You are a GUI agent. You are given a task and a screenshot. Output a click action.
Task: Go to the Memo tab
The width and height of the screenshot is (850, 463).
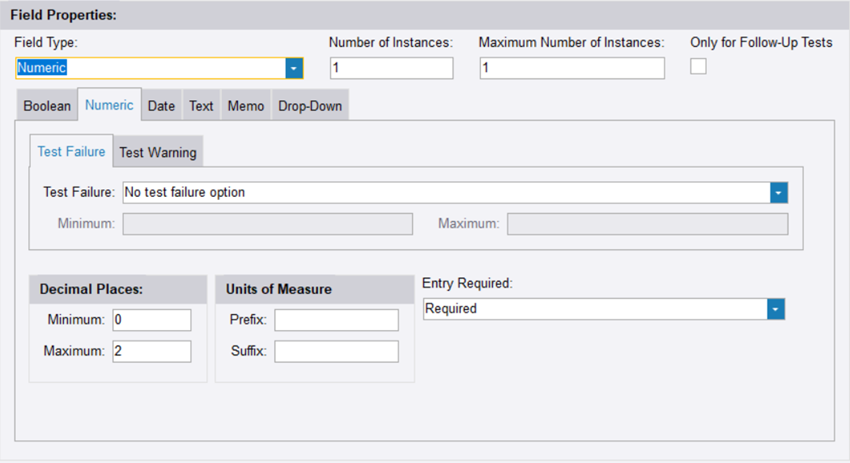[245, 106]
